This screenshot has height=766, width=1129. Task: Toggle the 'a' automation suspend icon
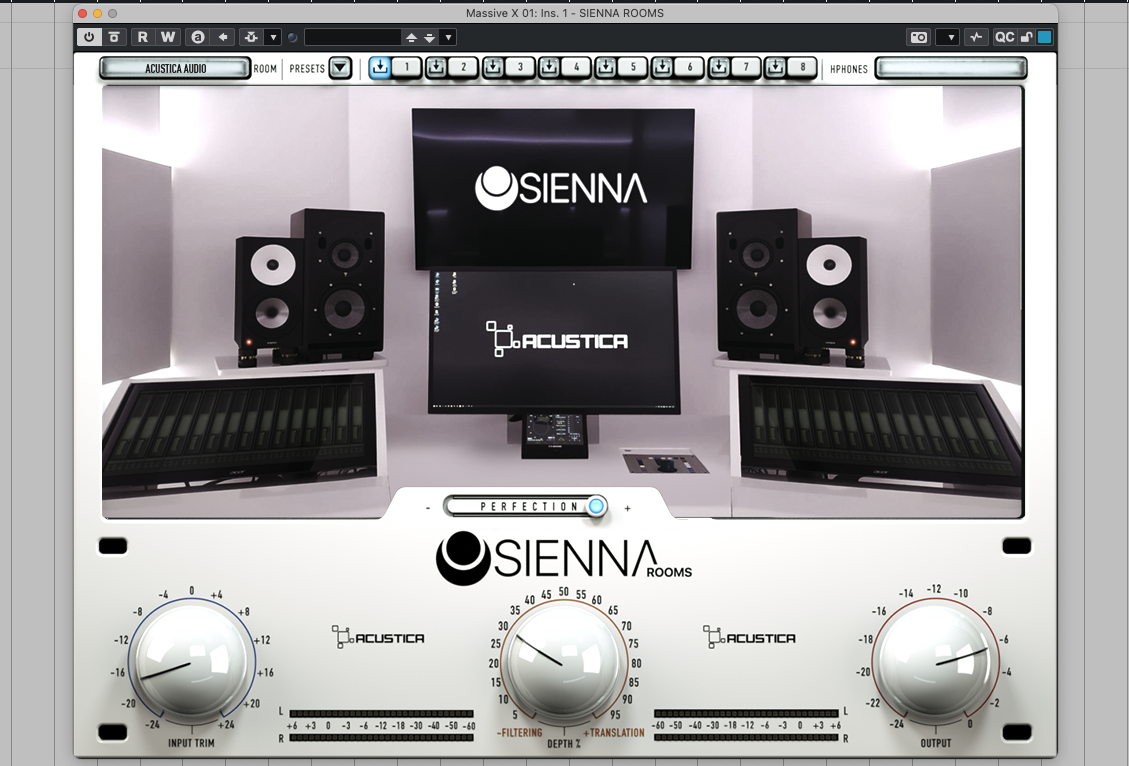click(x=197, y=36)
